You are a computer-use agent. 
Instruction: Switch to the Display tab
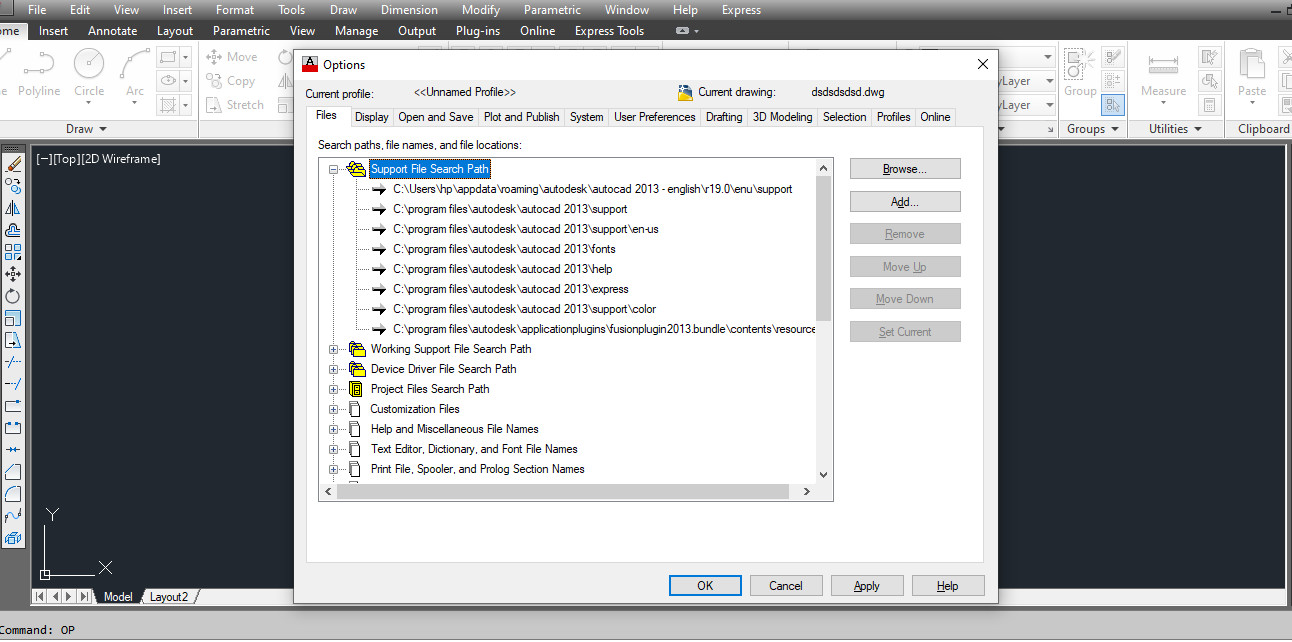pos(371,117)
